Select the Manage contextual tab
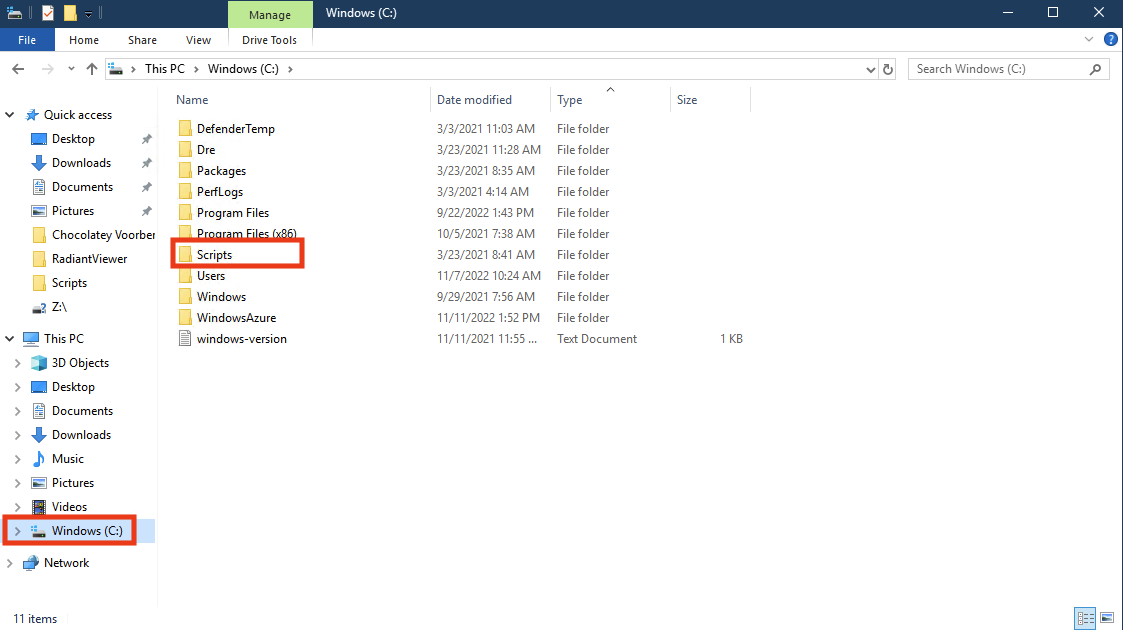 [x=270, y=14]
